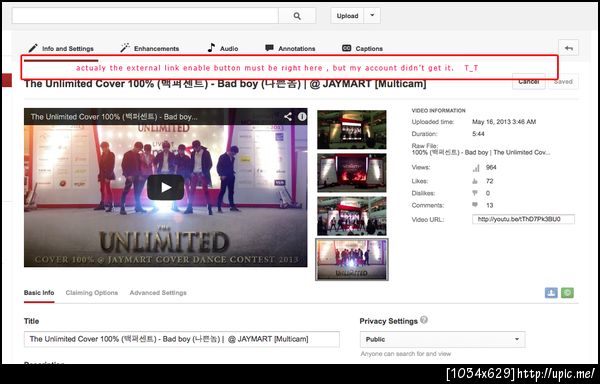
Task: Open the dropdown arrow beside Upload
Action: 372,16
